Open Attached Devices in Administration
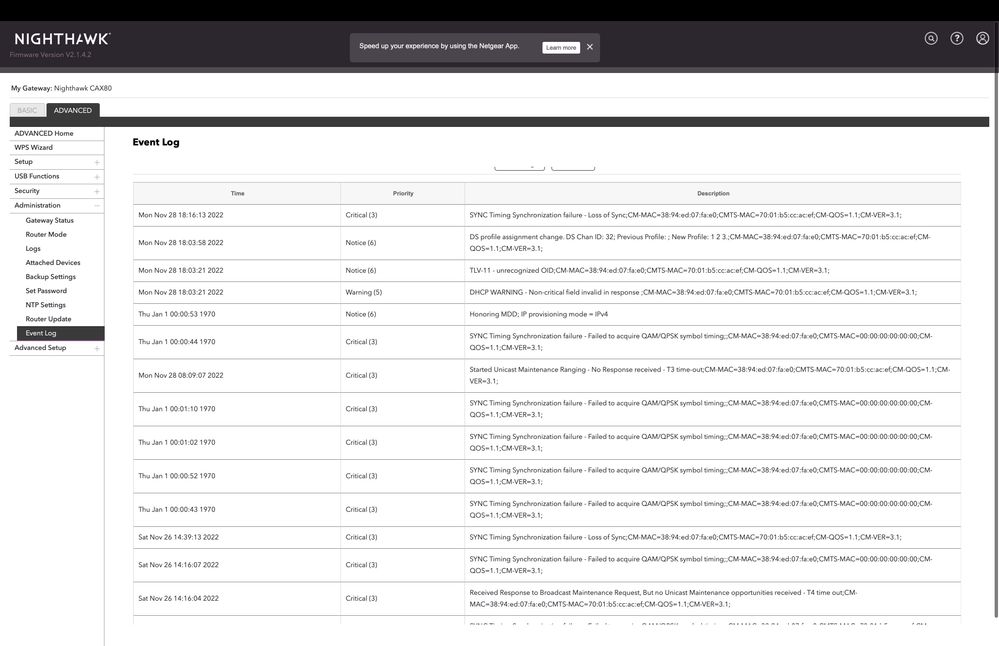 pos(53,263)
